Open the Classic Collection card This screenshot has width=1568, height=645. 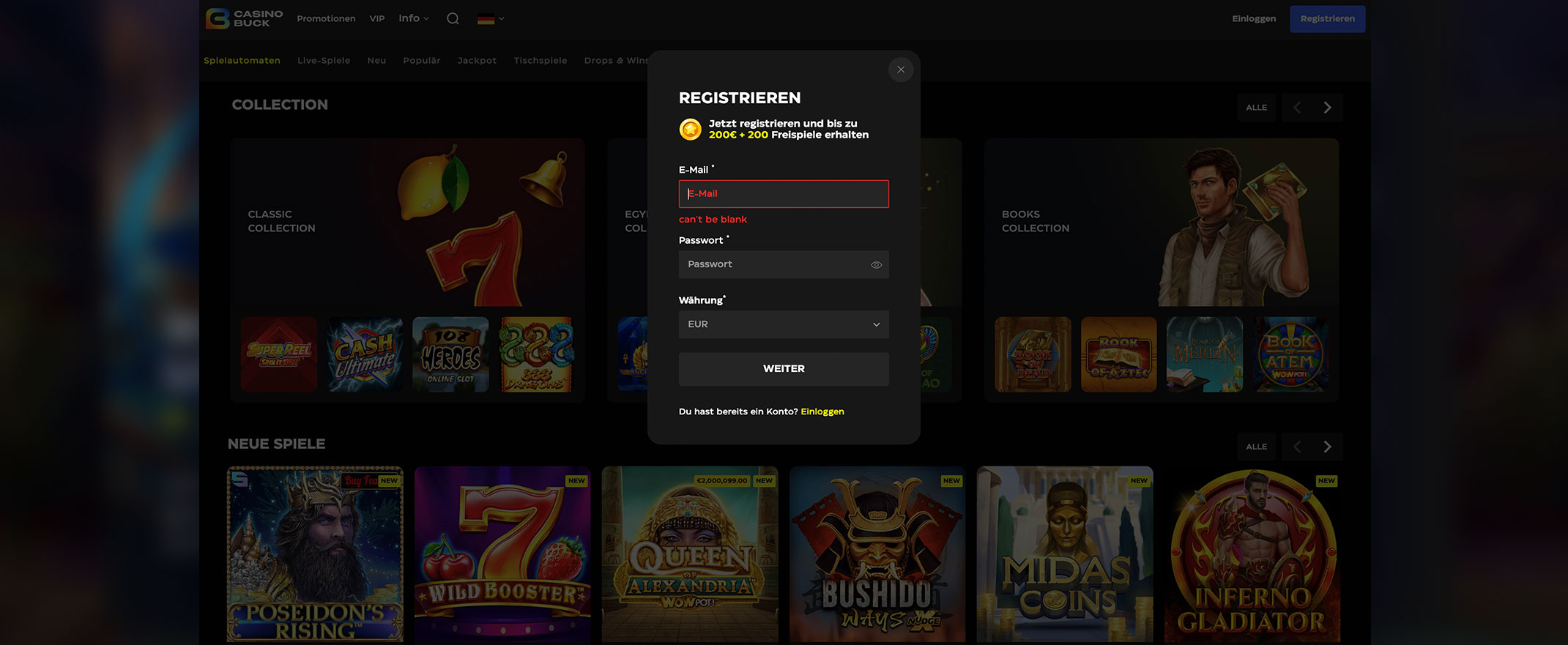click(x=408, y=222)
